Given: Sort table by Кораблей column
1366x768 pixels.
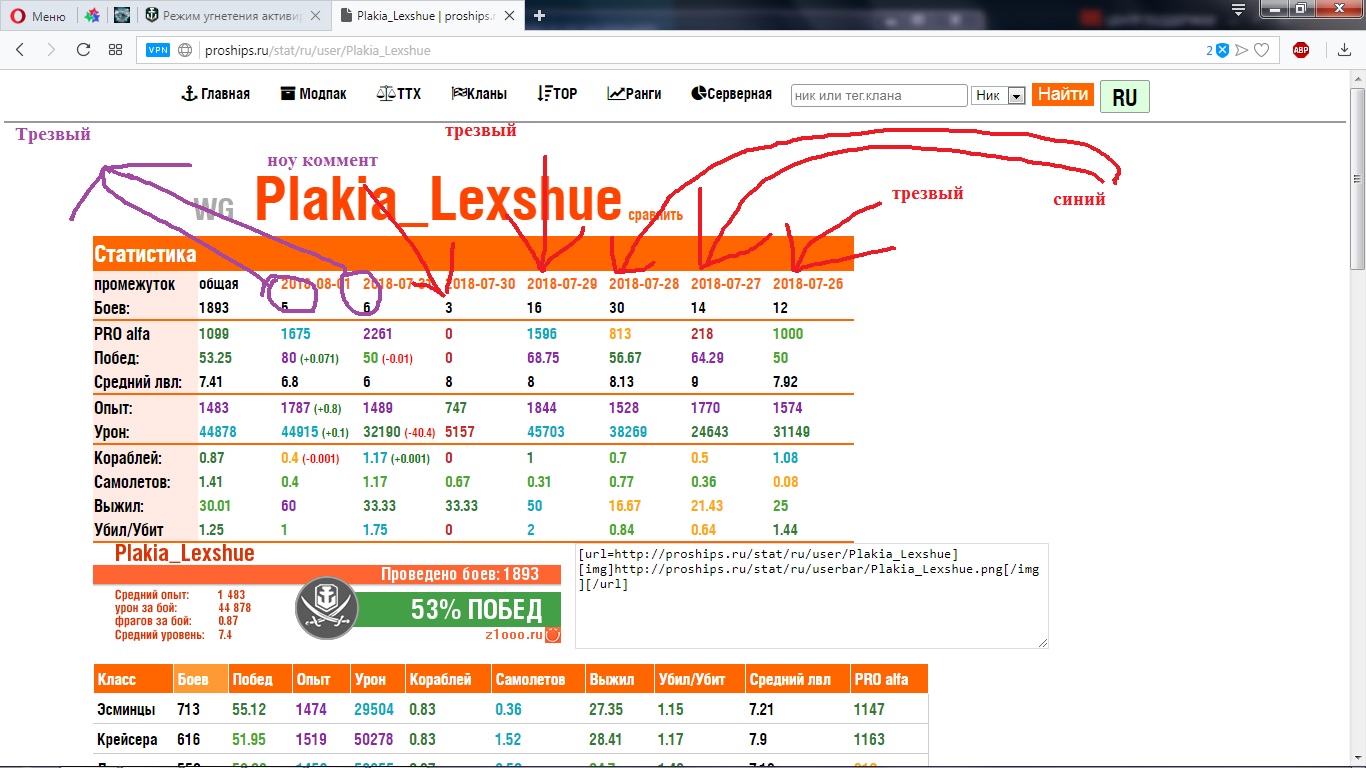Looking at the screenshot, I should pyautogui.click(x=447, y=679).
